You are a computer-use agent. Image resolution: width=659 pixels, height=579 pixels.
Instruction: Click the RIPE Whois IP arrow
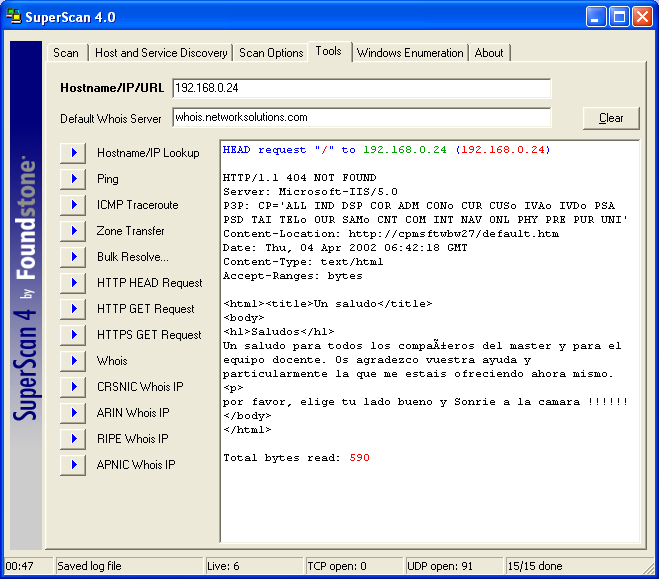click(73, 439)
